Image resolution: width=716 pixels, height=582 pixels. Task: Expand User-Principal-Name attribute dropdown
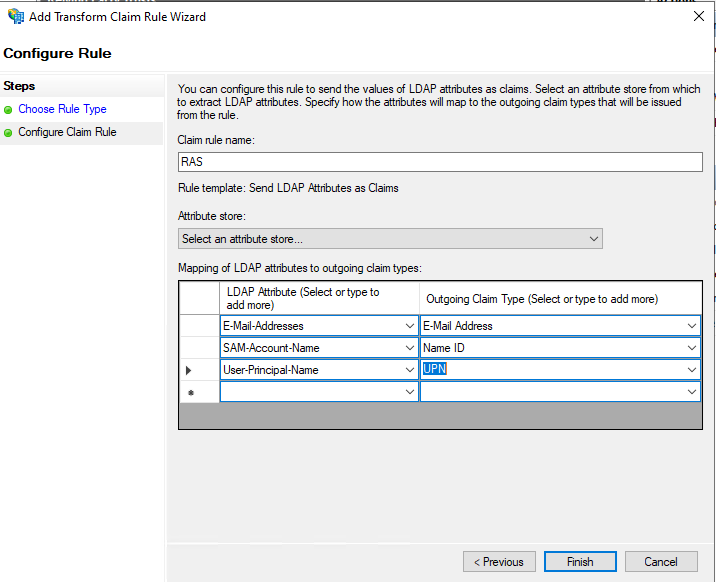pos(410,370)
